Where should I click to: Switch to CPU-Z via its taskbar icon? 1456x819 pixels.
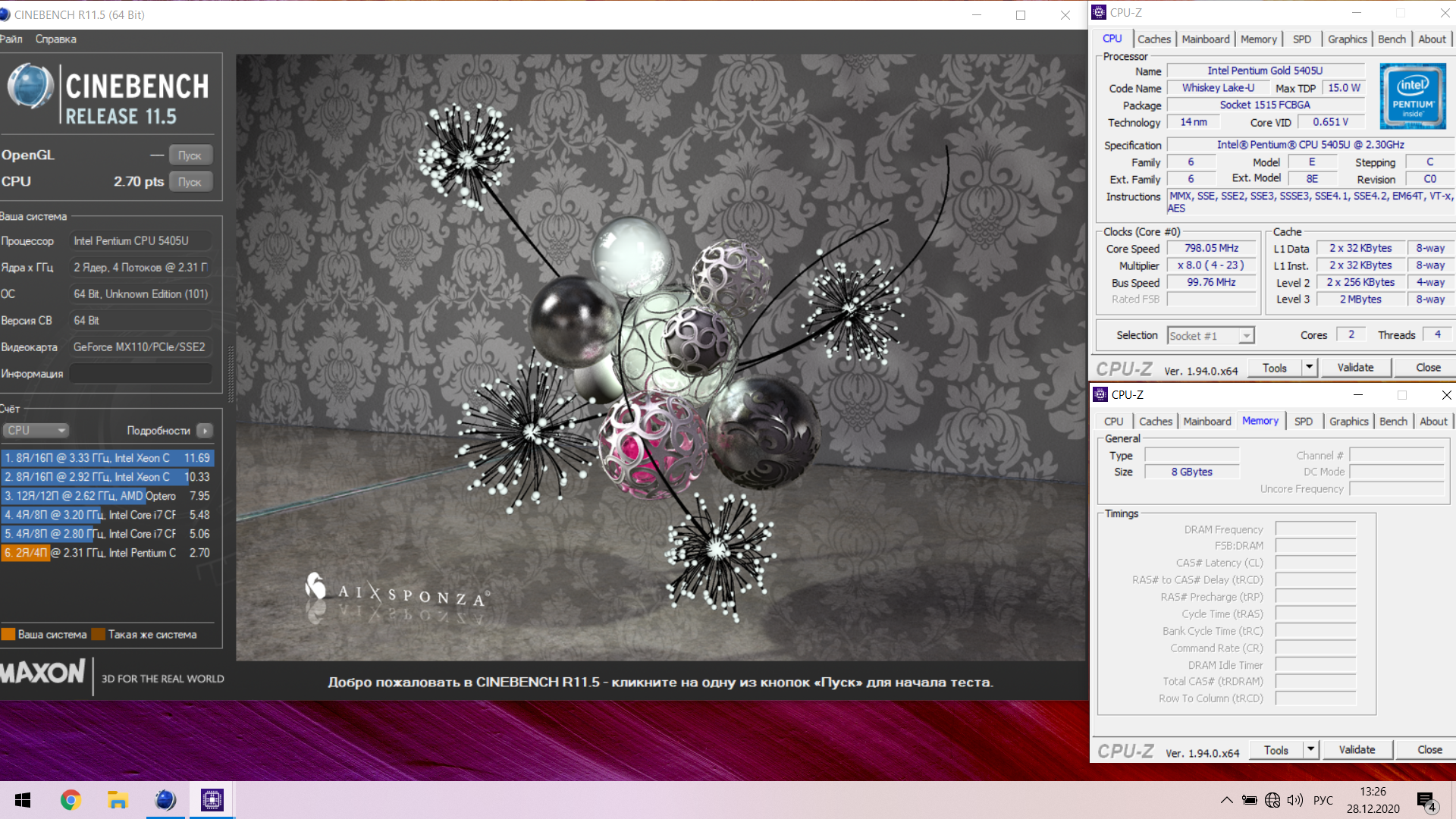coord(212,800)
